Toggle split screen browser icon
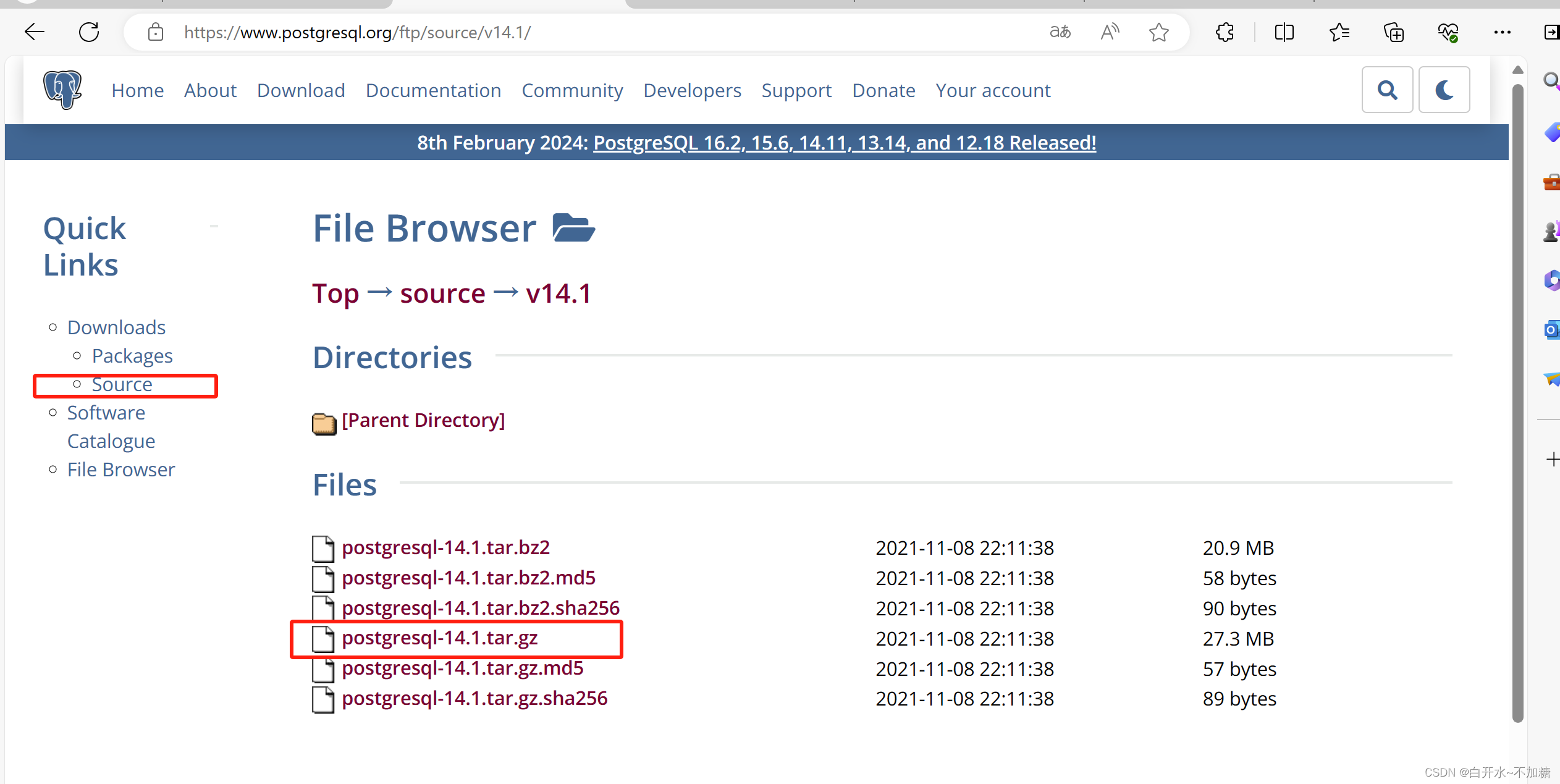This screenshot has width=1560, height=784. 1284,32
